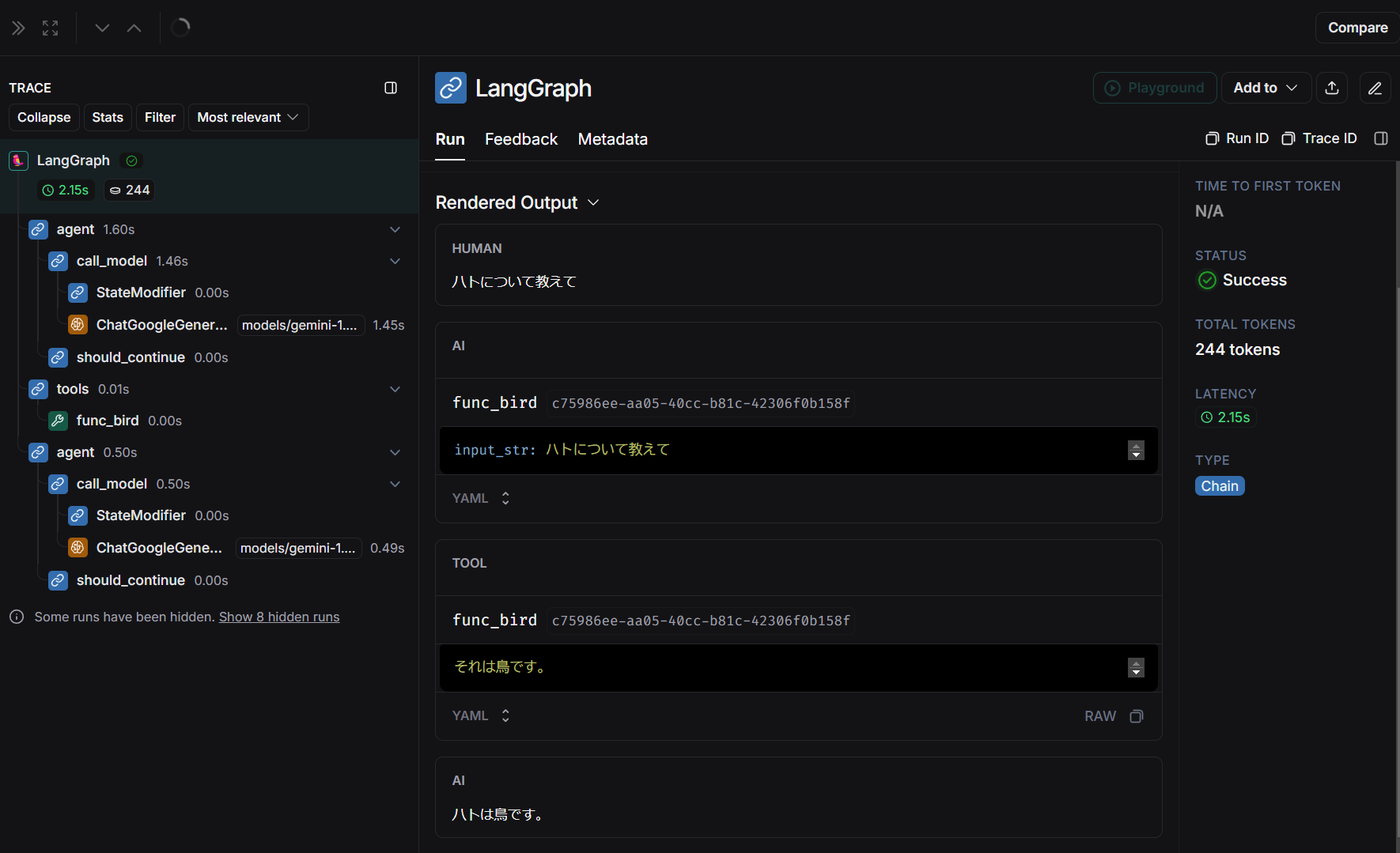Click the func_bird ID in TOOL block

(x=701, y=621)
